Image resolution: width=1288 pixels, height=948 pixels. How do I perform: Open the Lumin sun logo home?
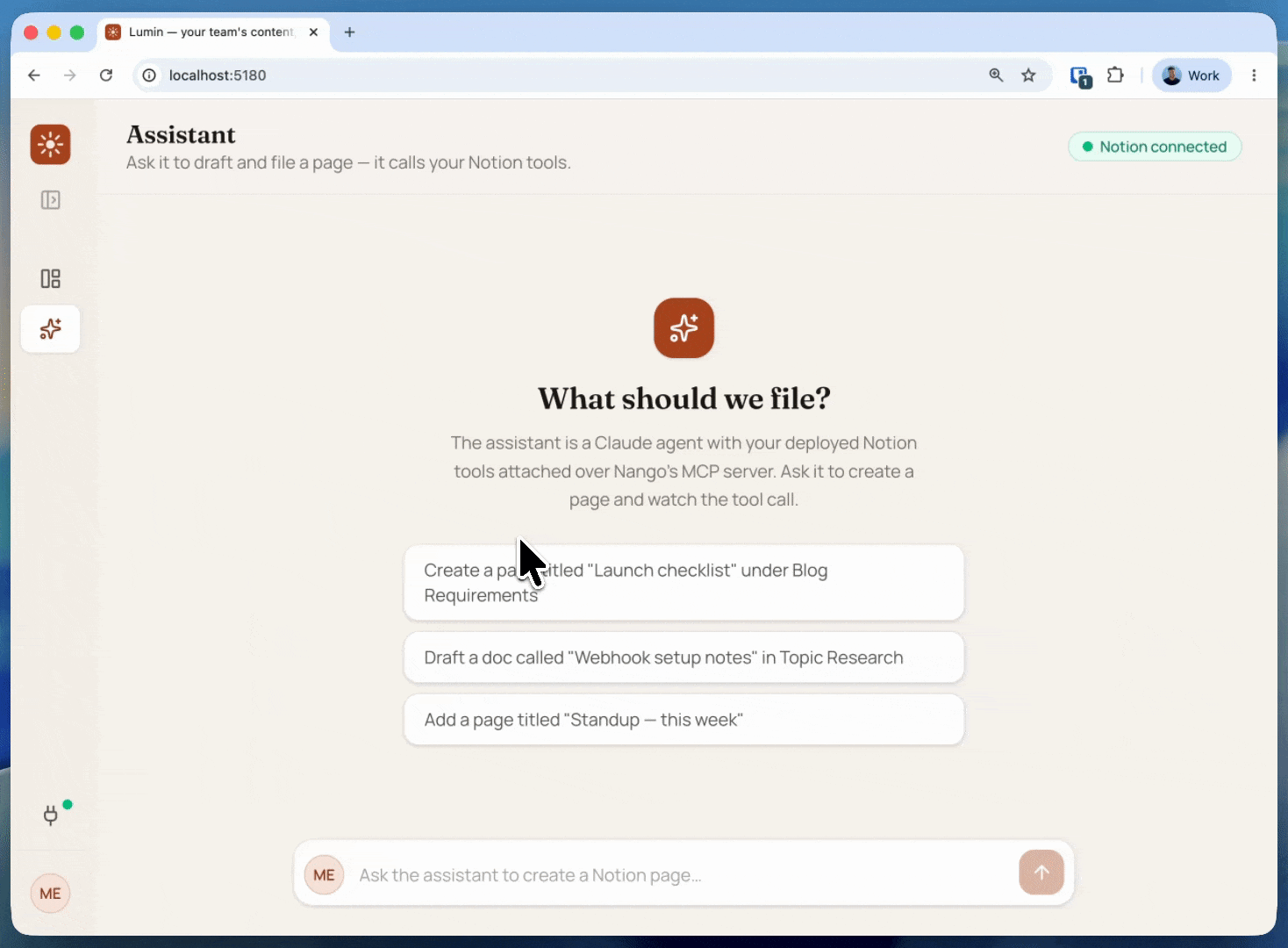[x=50, y=144]
